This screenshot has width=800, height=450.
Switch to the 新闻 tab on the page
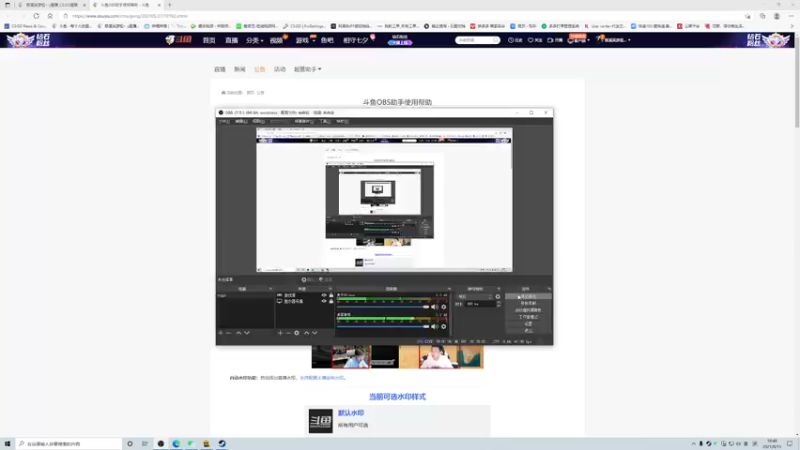[240, 69]
